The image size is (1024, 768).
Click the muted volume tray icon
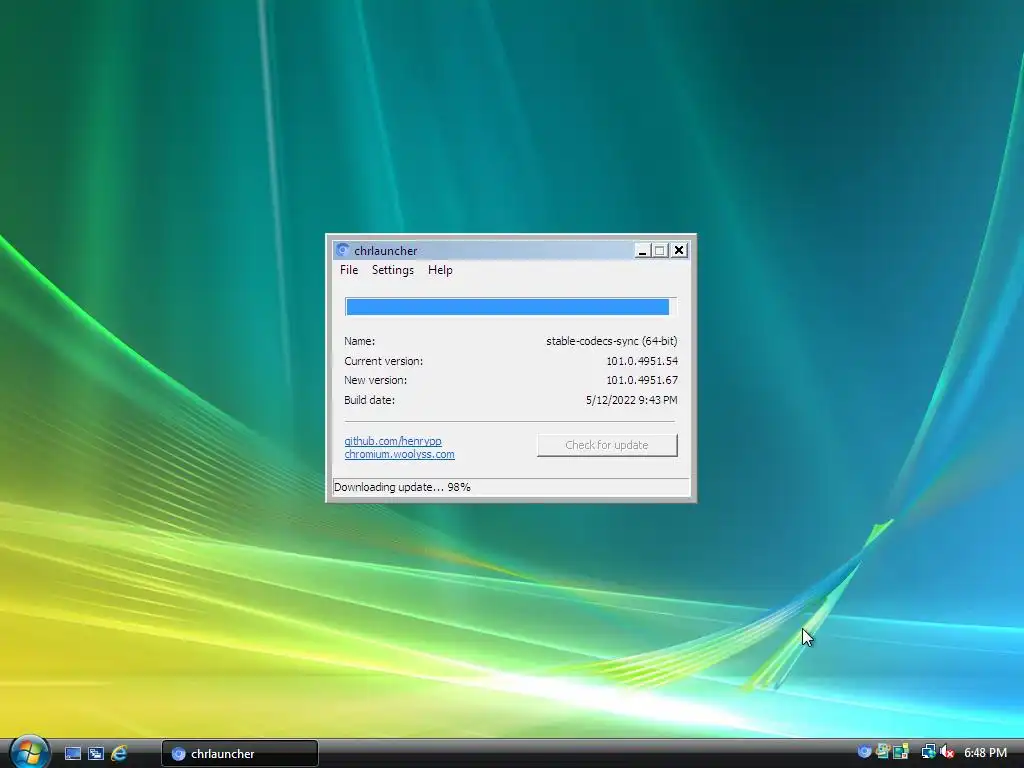coord(947,752)
